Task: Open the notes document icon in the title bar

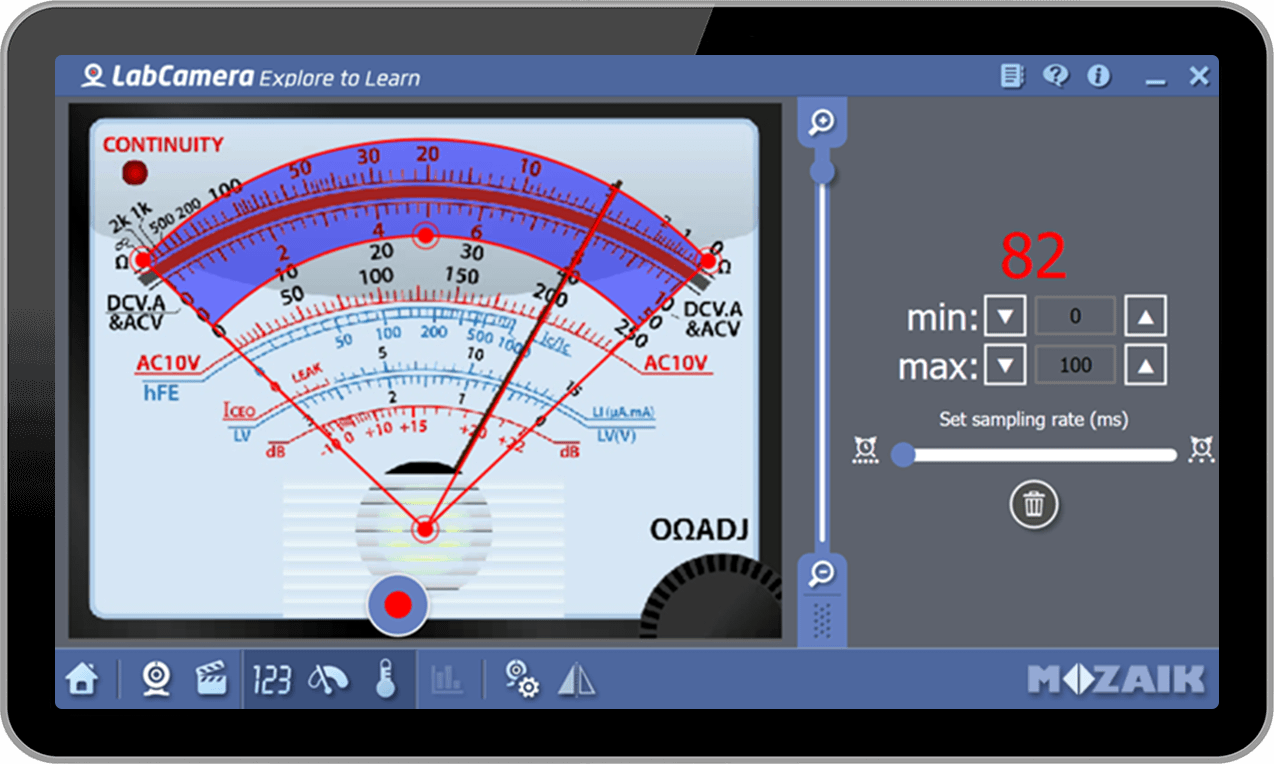Action: point(1012,76)
